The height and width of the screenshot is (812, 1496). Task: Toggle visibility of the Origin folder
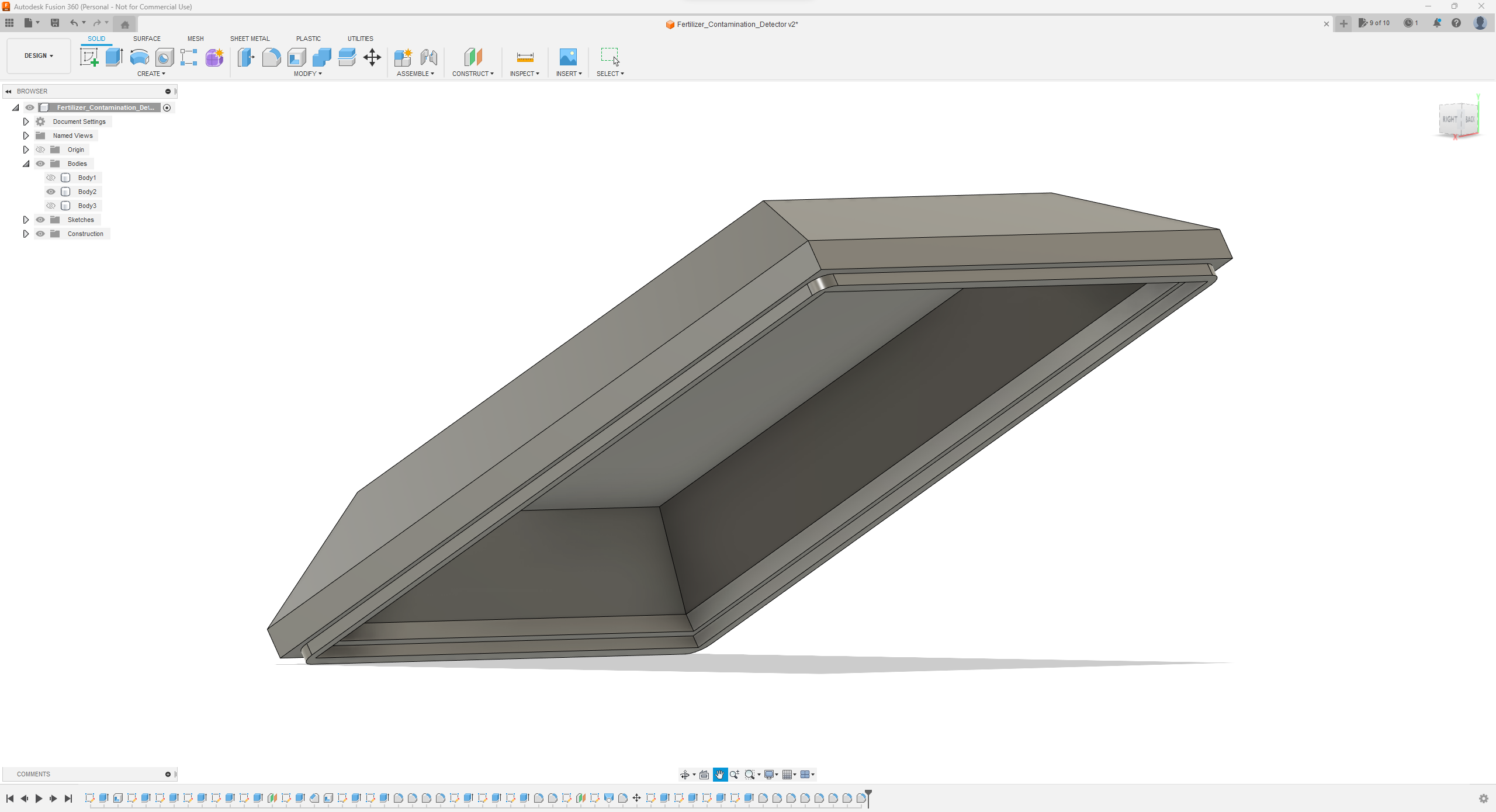coord(40,150)
